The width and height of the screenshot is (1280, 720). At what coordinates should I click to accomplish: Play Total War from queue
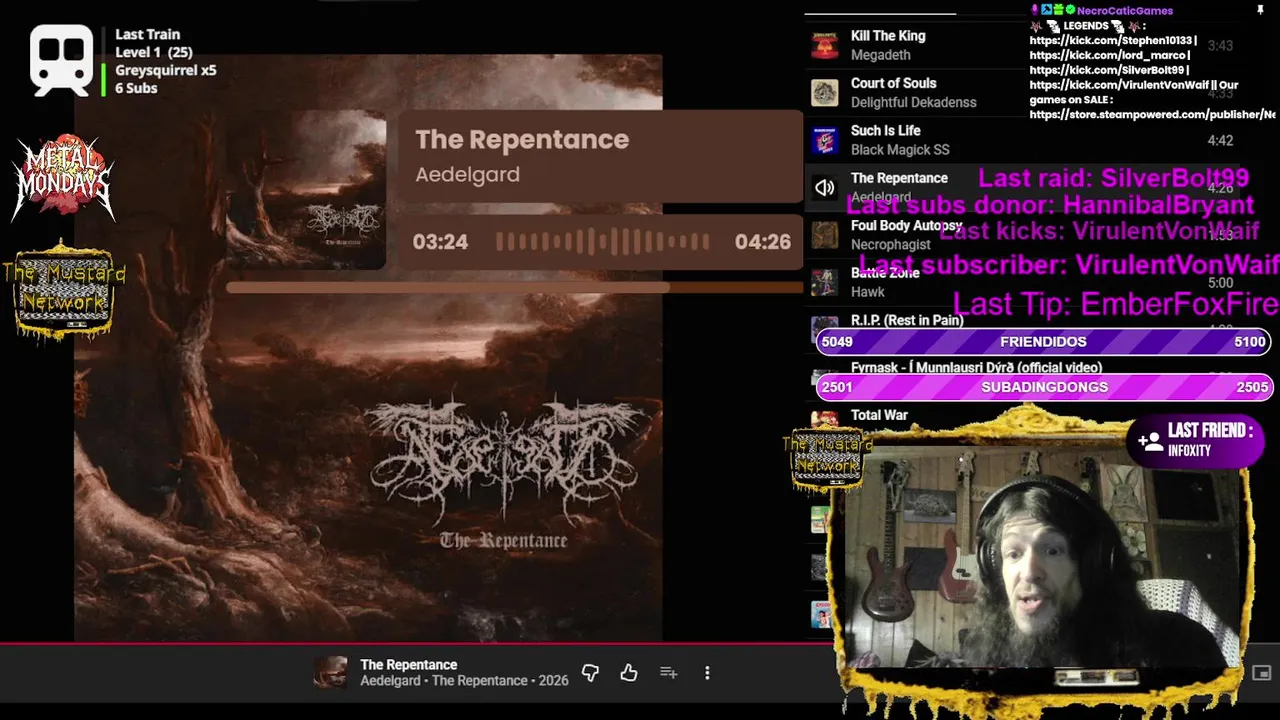pyautogui.click(x=879, y=415)
